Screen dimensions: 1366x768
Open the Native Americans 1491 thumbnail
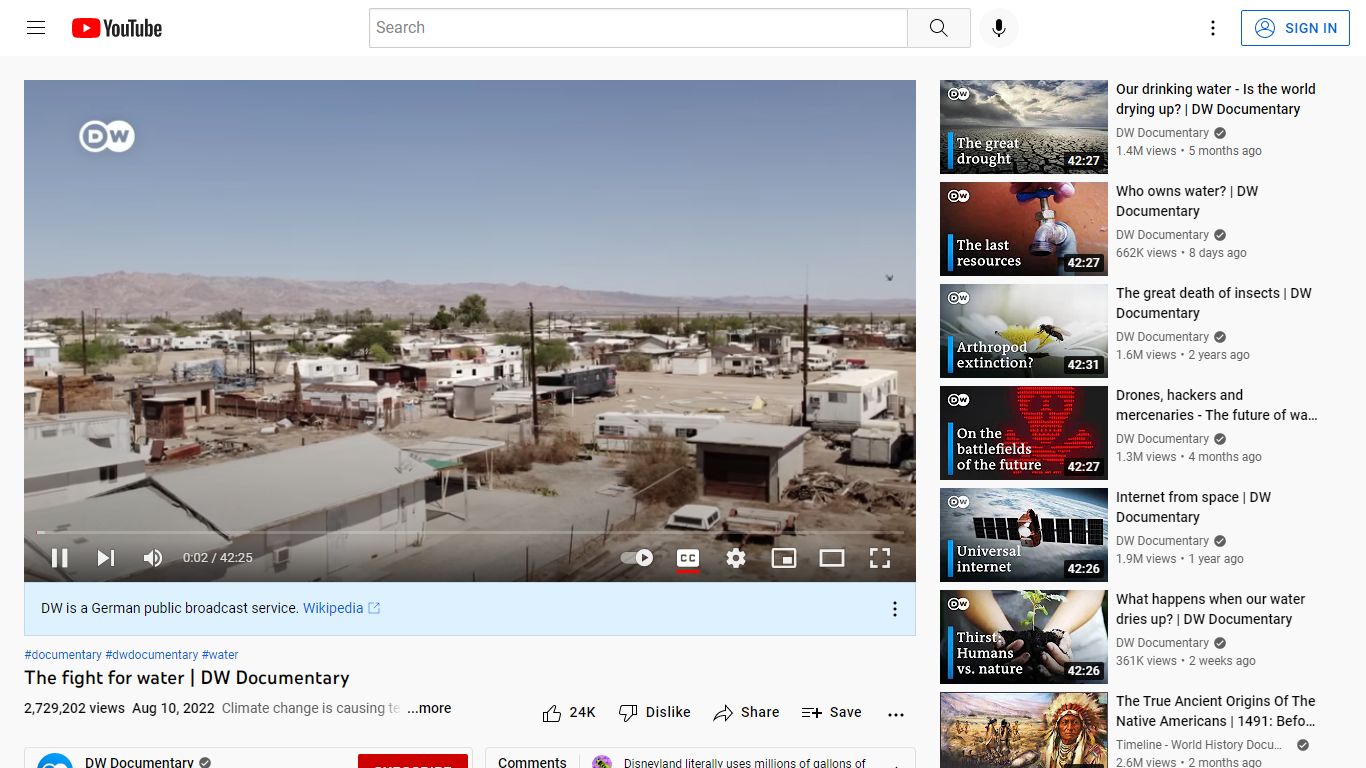pyautogui.click(x=1024, y=730)
